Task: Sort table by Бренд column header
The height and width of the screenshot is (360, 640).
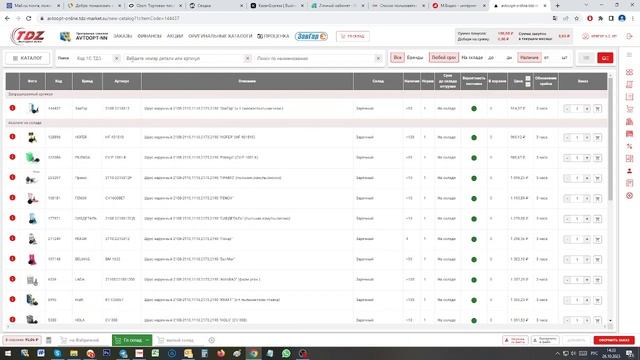Action: pyautogui.click(x=87, y=81)
